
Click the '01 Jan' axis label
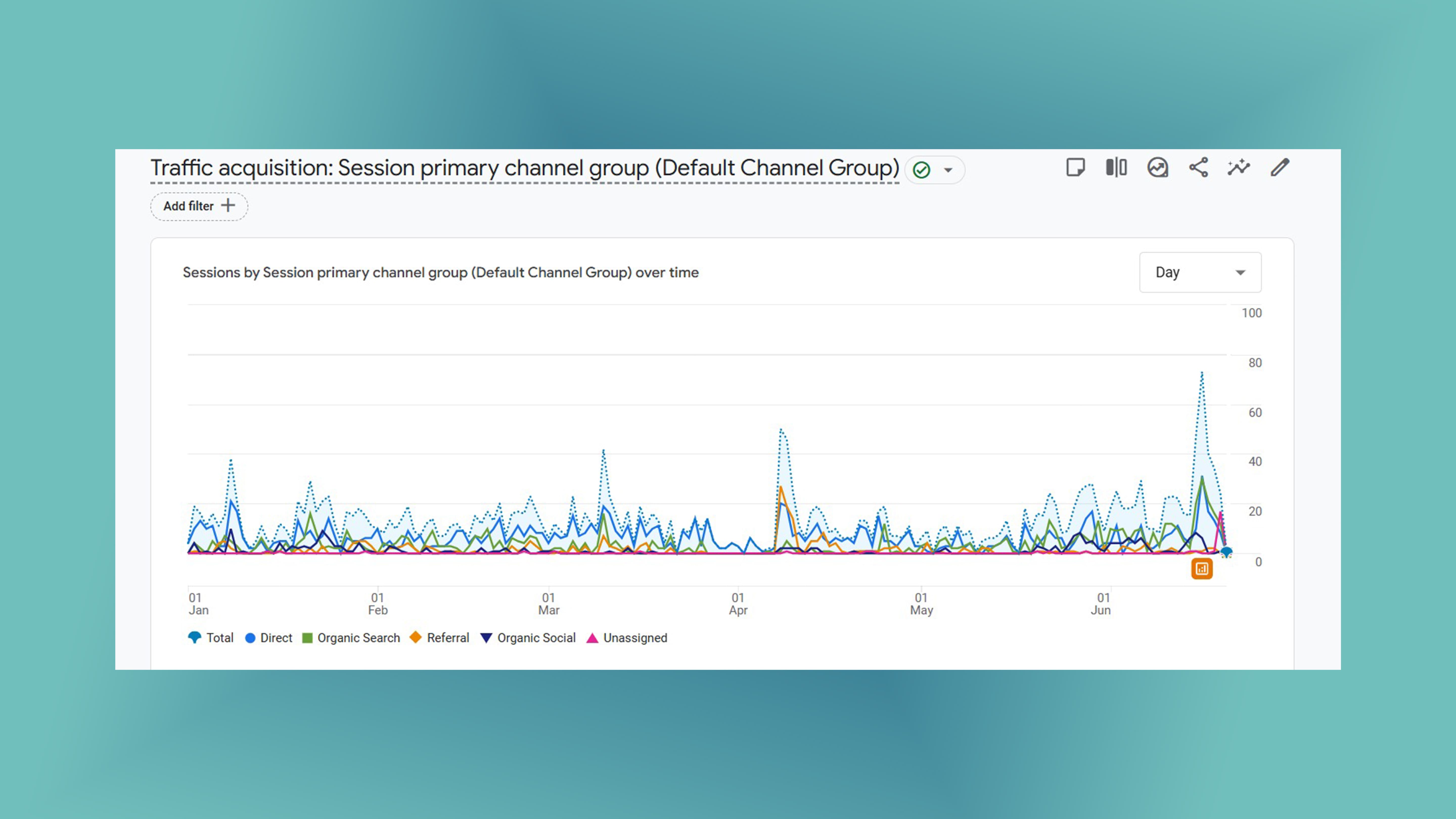198,604
